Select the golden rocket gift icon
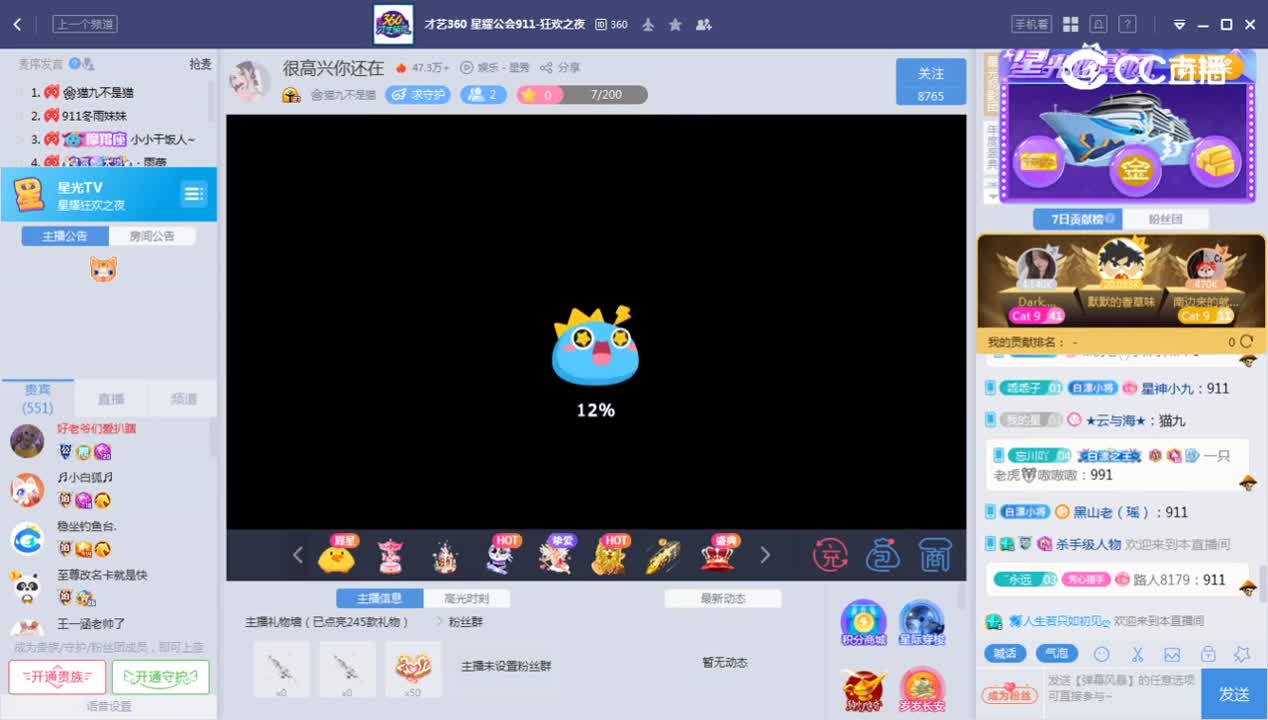This screenshot has height=720, width=1268. coord(663,555)
